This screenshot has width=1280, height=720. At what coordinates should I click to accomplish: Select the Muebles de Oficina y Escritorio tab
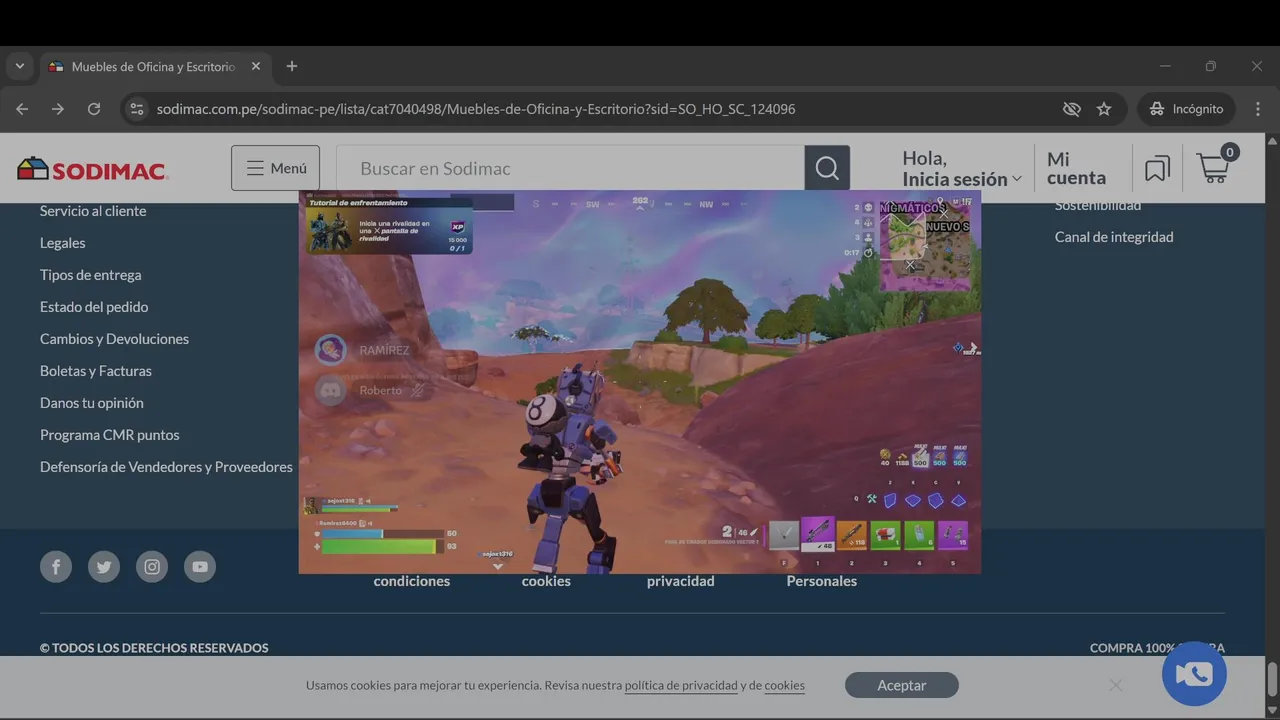pyautogui.click(x=154, y=66)
